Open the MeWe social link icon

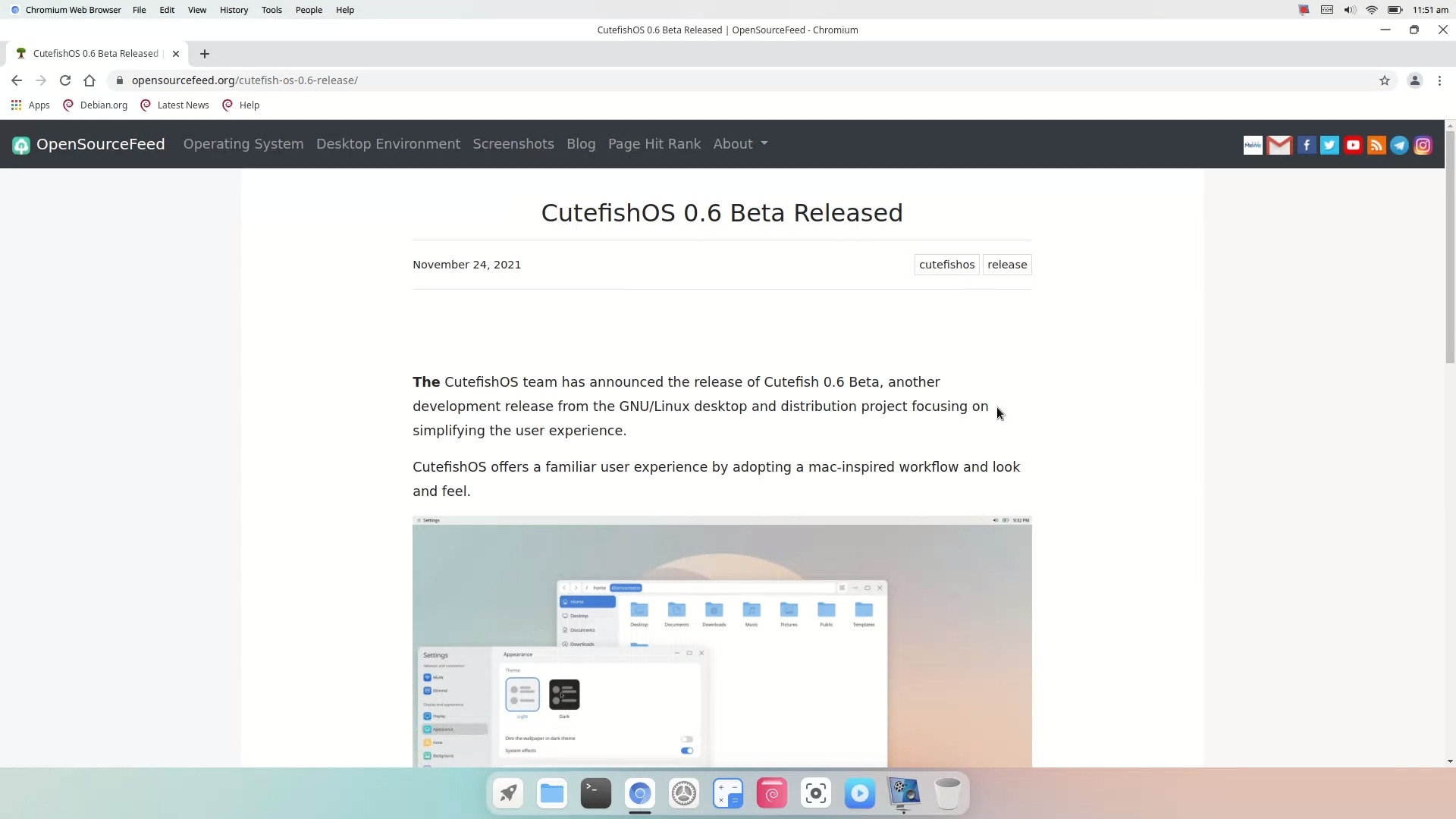[x=1253, y=145]
